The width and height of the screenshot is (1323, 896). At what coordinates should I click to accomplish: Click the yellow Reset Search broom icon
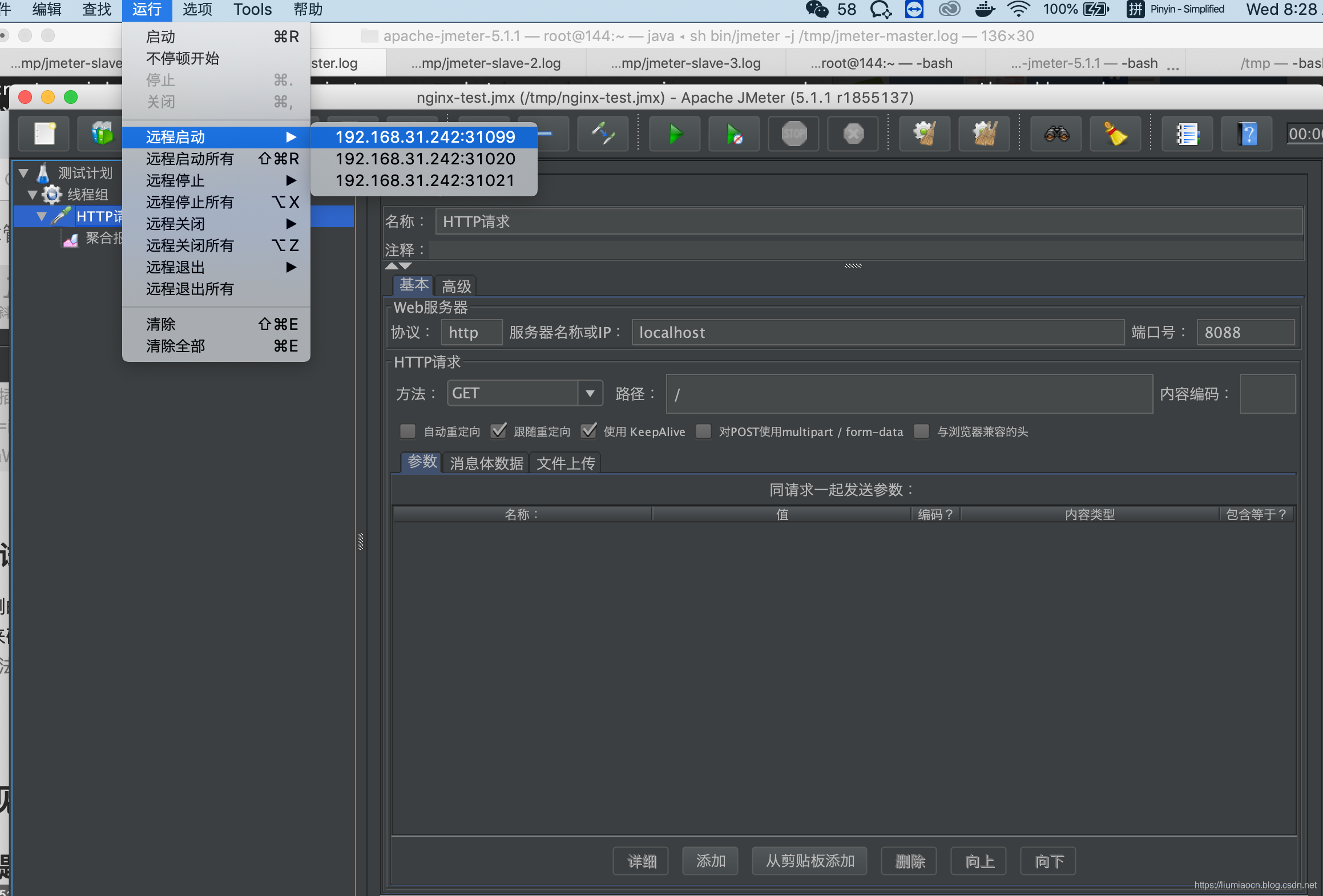pos(1115,135)
